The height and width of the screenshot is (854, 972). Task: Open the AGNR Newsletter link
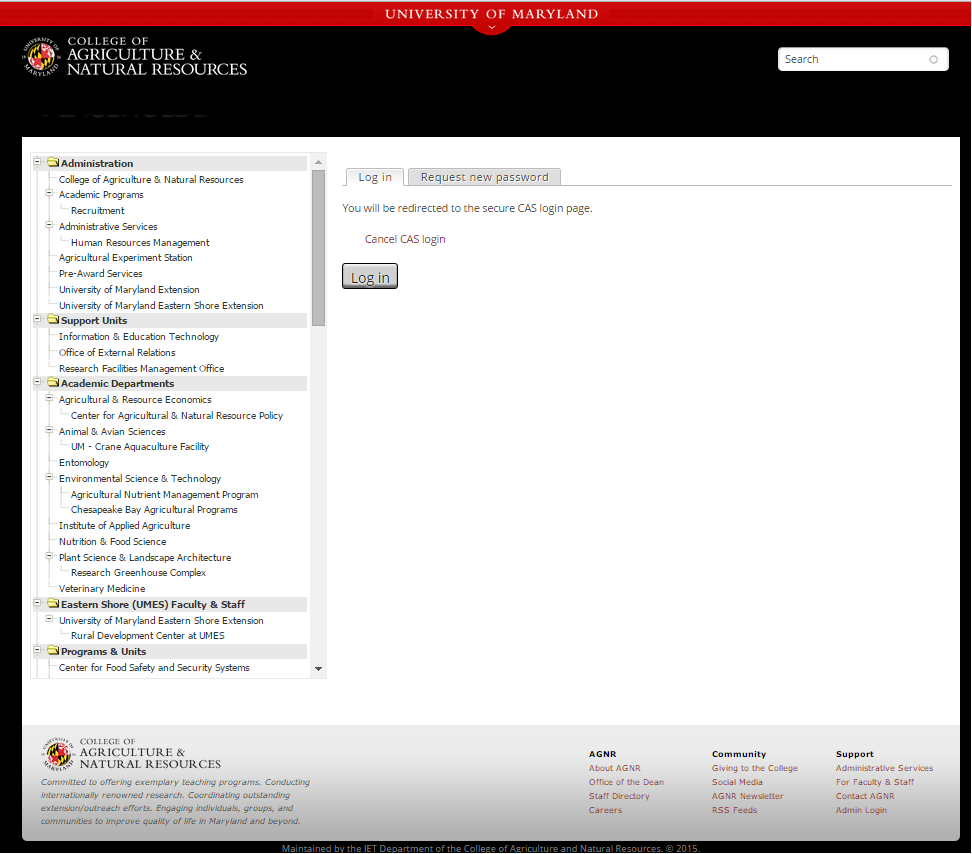tap(748, 796)
